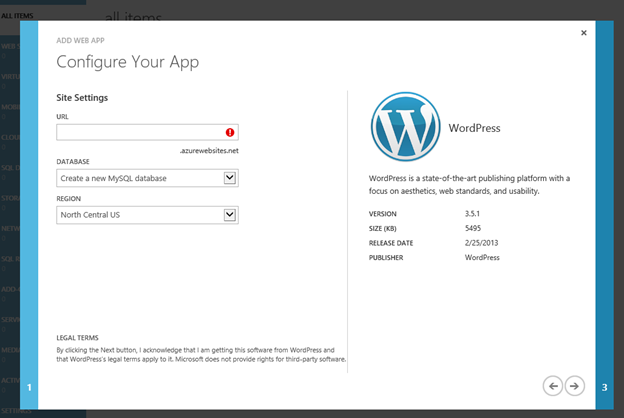Open the Region dropdown arrow
624x418 pixels.
coord(230,215)
